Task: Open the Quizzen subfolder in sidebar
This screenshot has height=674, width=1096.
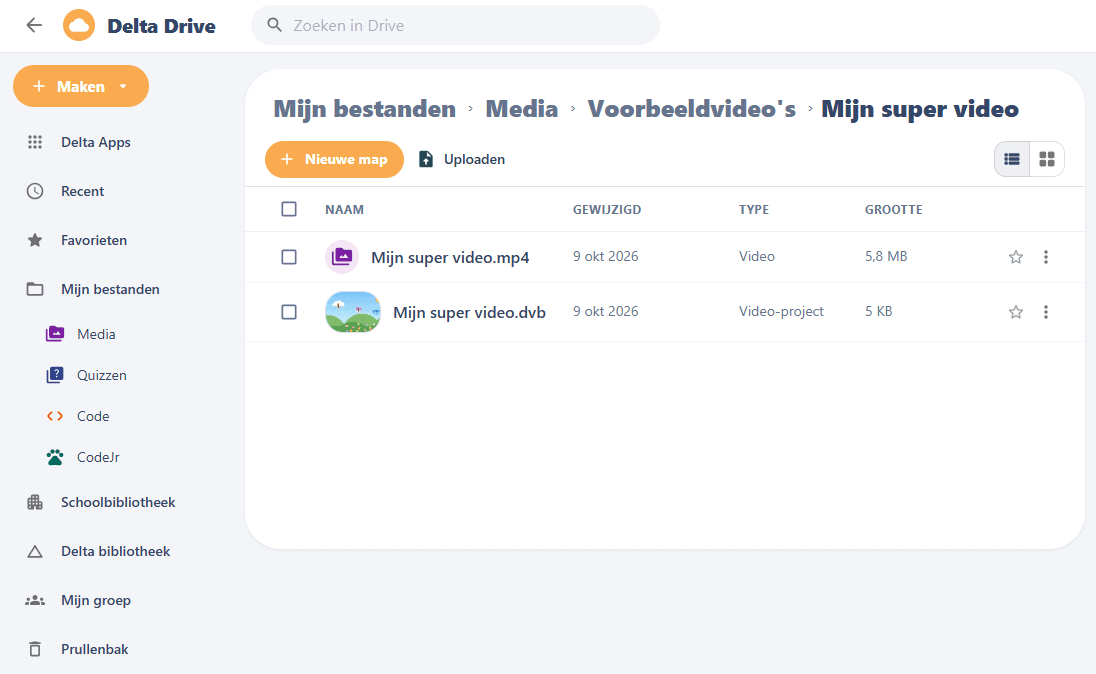Action: (x=101, y=375)
